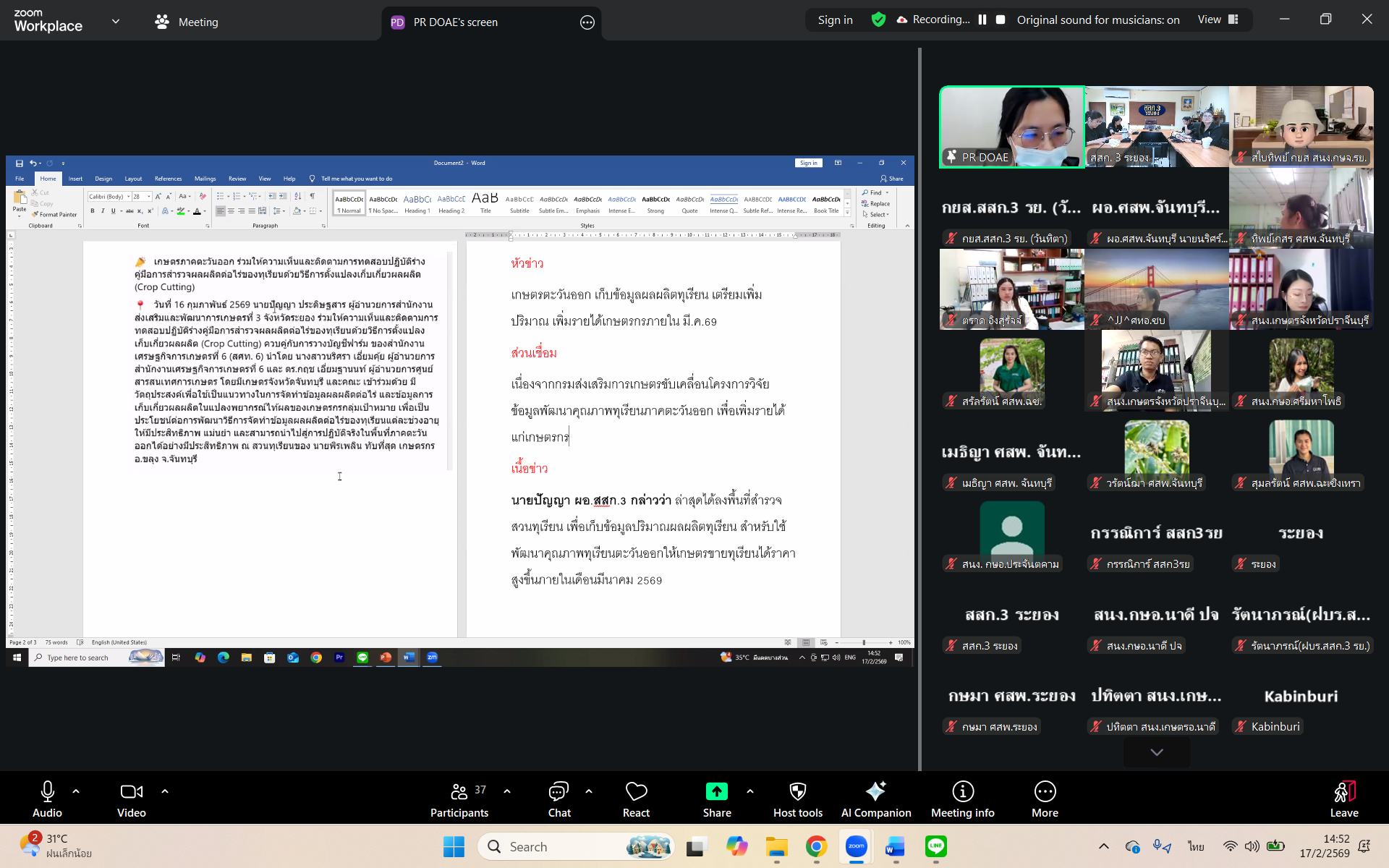Open LINE from the Windows taskbar

936,846
